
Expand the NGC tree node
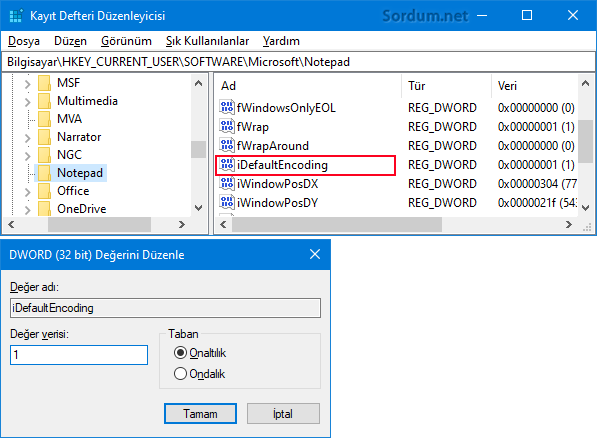click(x=27, y=155)
